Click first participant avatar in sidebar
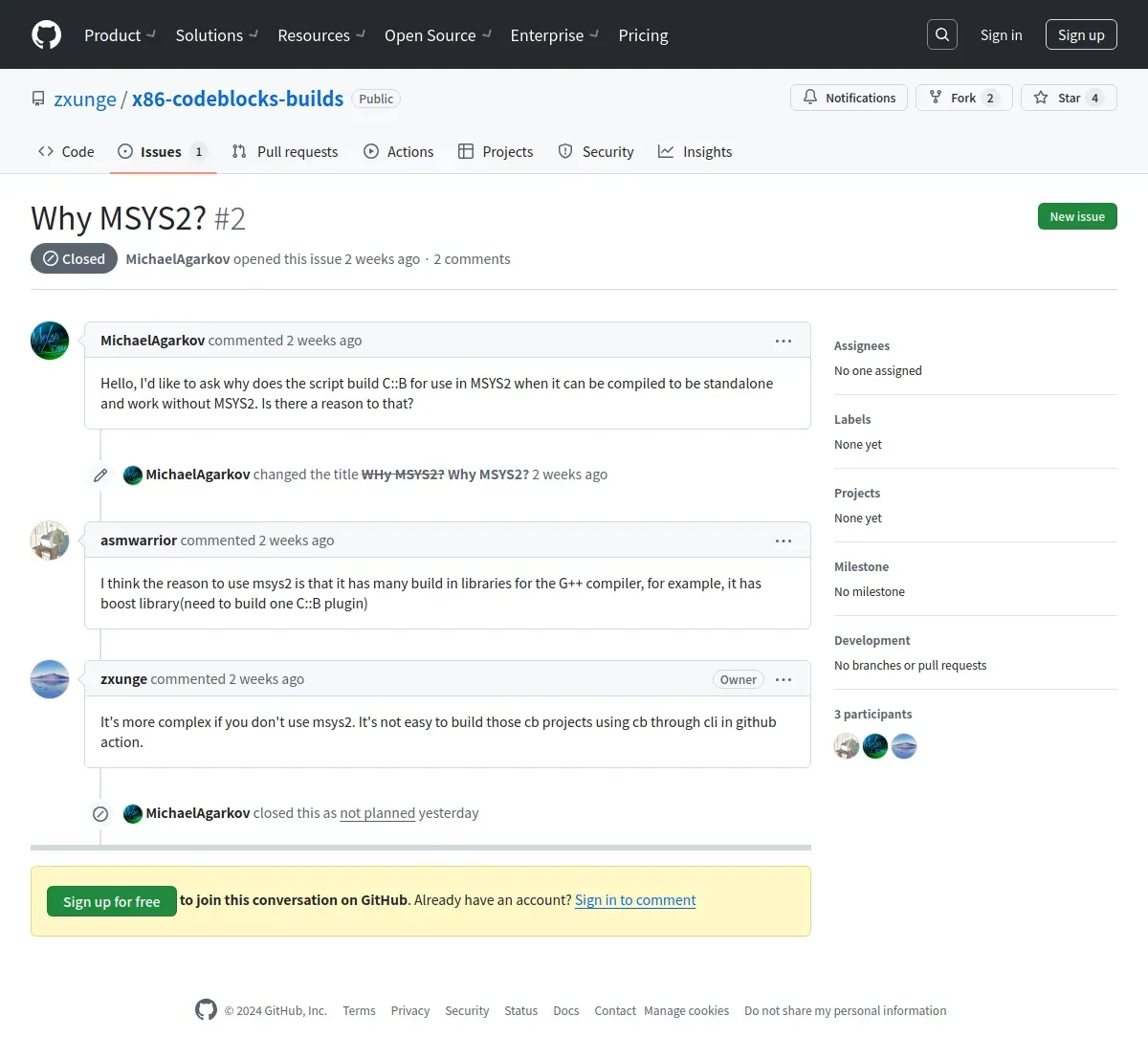Image resolution: width=1148 pixels, height=1060 pixels. tap(847, 746)
